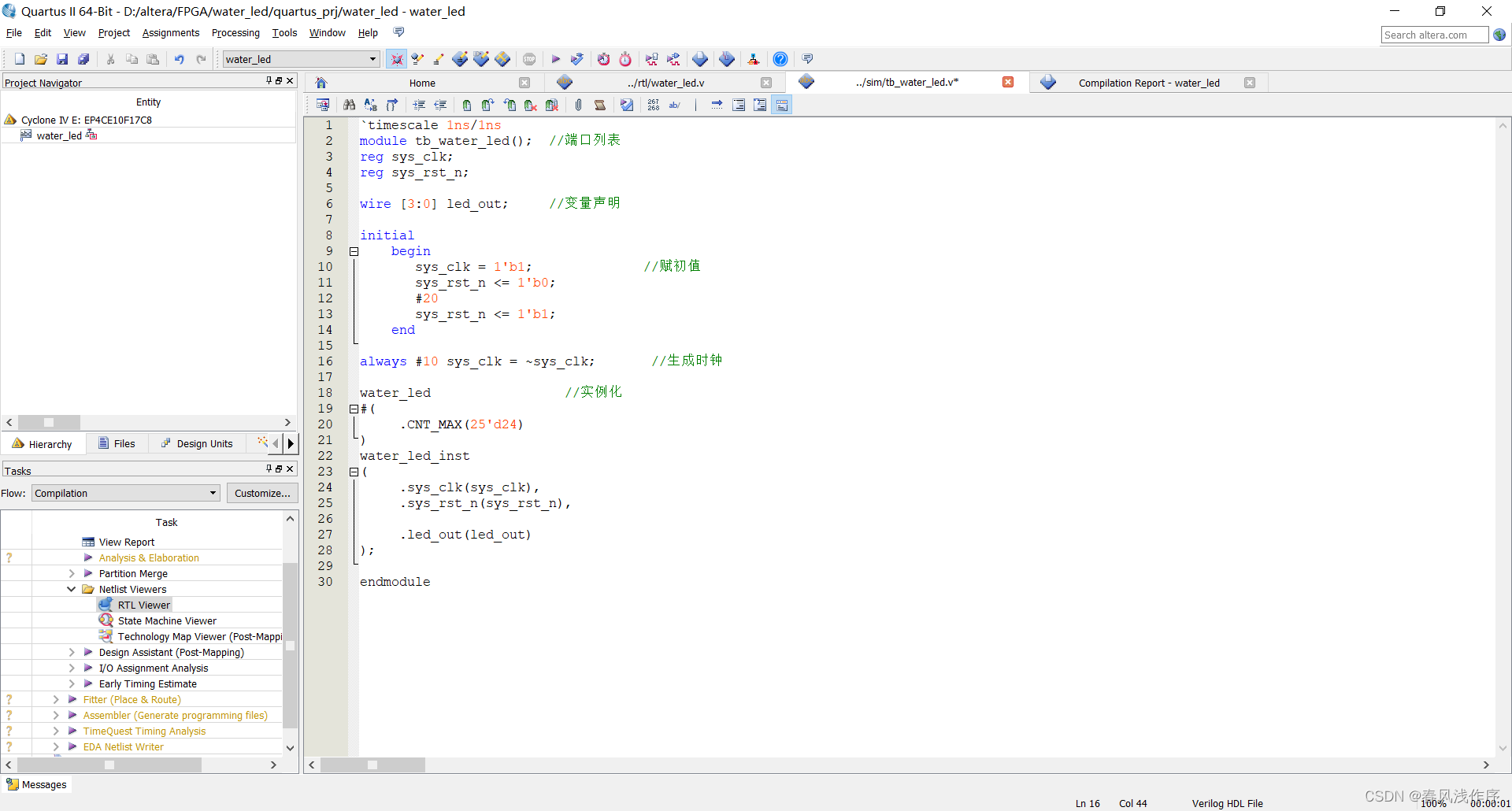The width and height of the screenshot is (1512, 811).
Task: Toggle show whitespace 'ab/' icon
Action: click(x=675, y=105)
